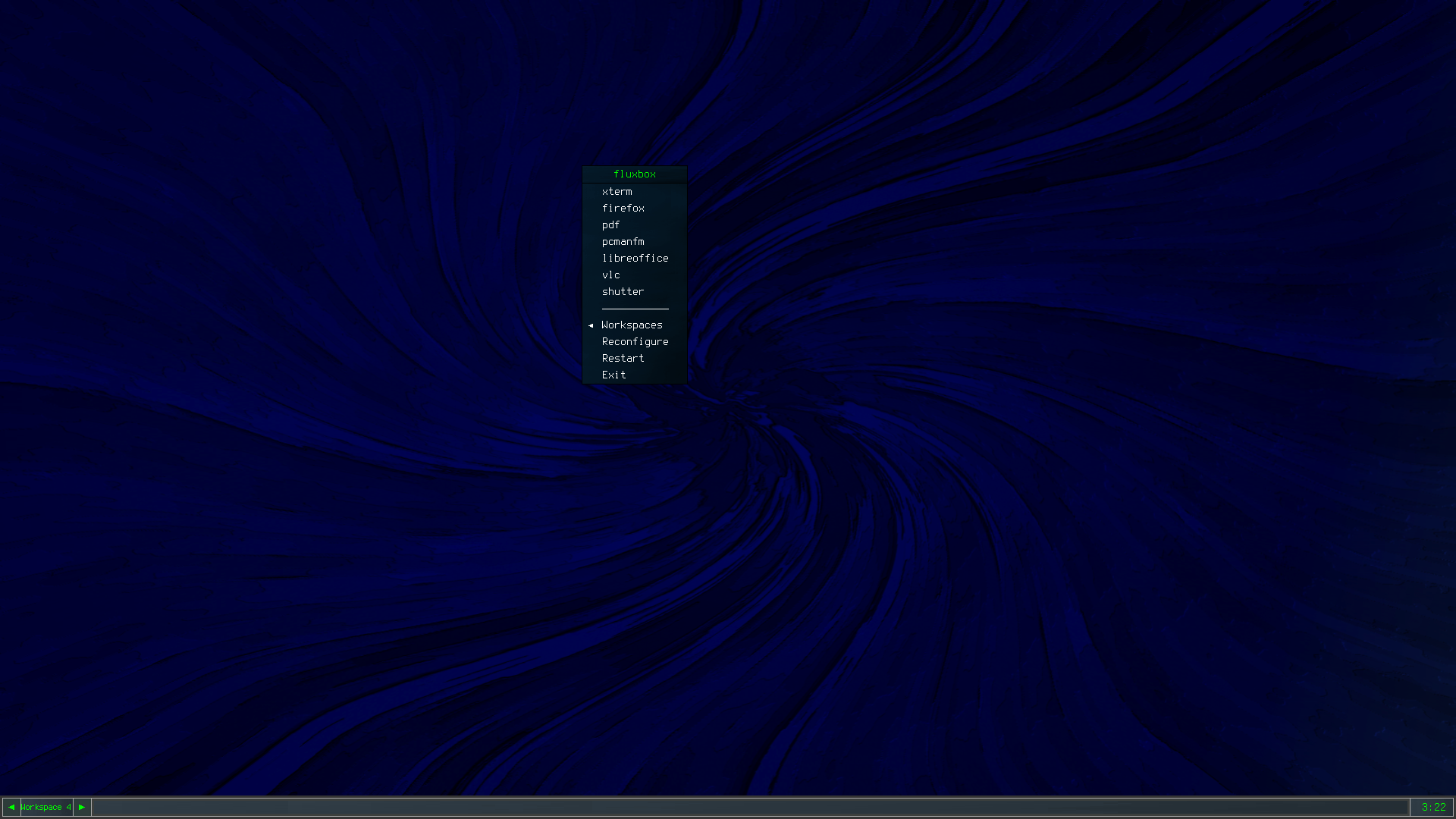This screenshot has height=819, width=1456.
Task: Click the Workspace 4 label in toolbar
Action: 45,807
